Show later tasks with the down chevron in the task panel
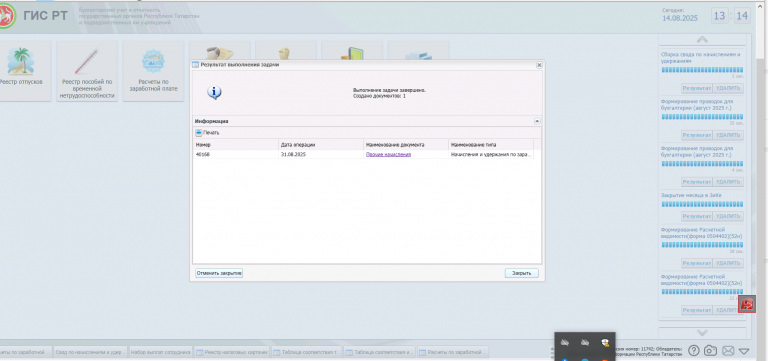 coord(702,333)
